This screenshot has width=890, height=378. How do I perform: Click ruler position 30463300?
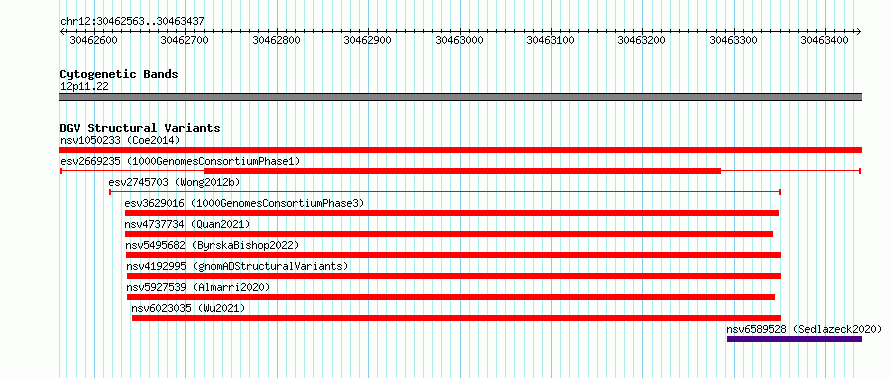pyautogui.click(x=733, y=40)
